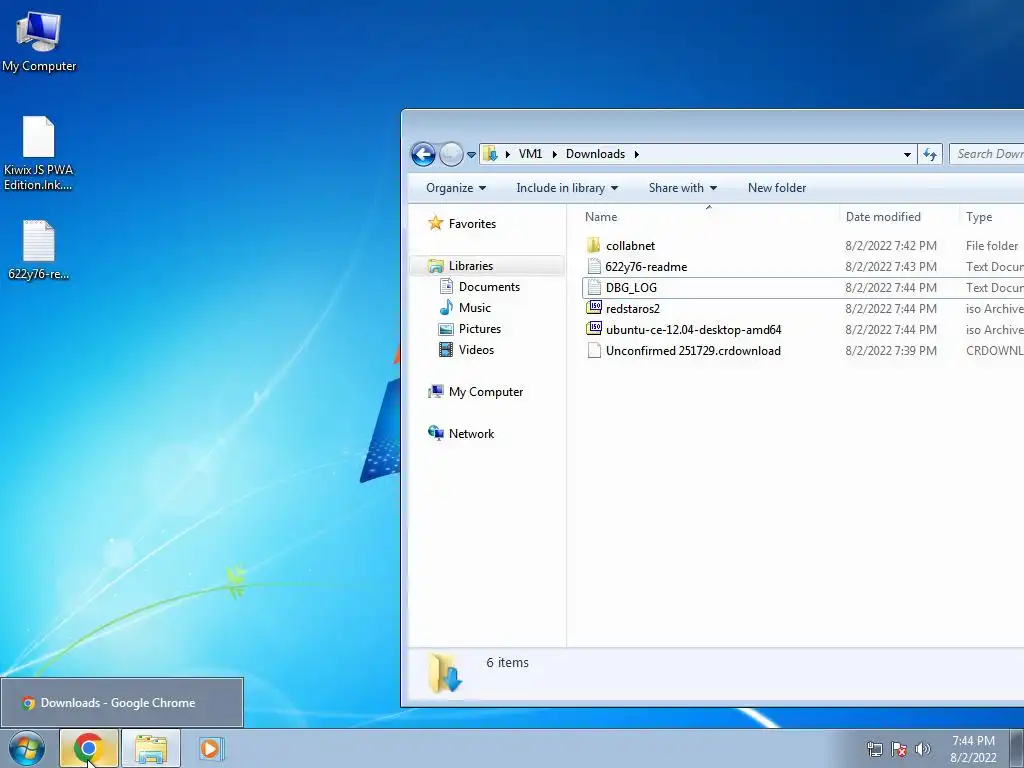Select redstaros2 file name
This screenshot has width=1024, height=768.
click(x=633, y=309)
